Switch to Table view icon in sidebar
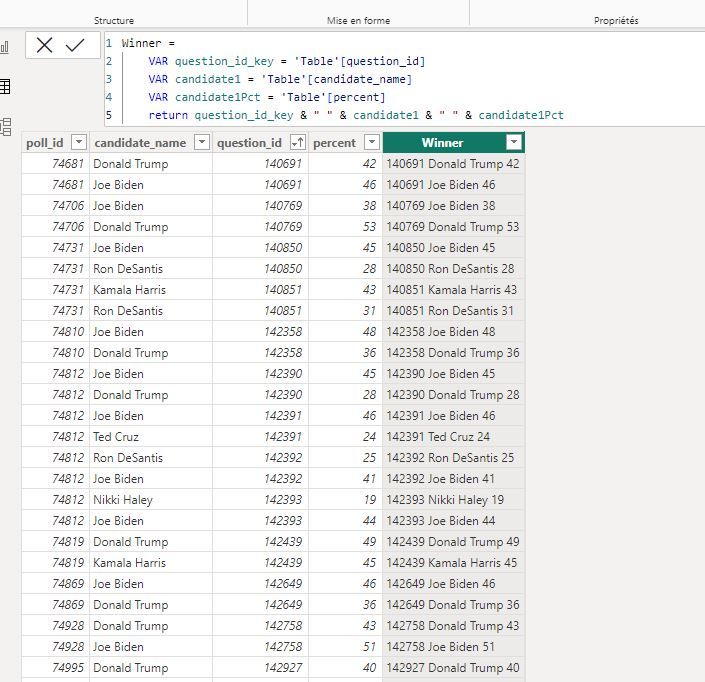Image resolution: width=705 pixels, height=682 pixels. click(5, 86)
